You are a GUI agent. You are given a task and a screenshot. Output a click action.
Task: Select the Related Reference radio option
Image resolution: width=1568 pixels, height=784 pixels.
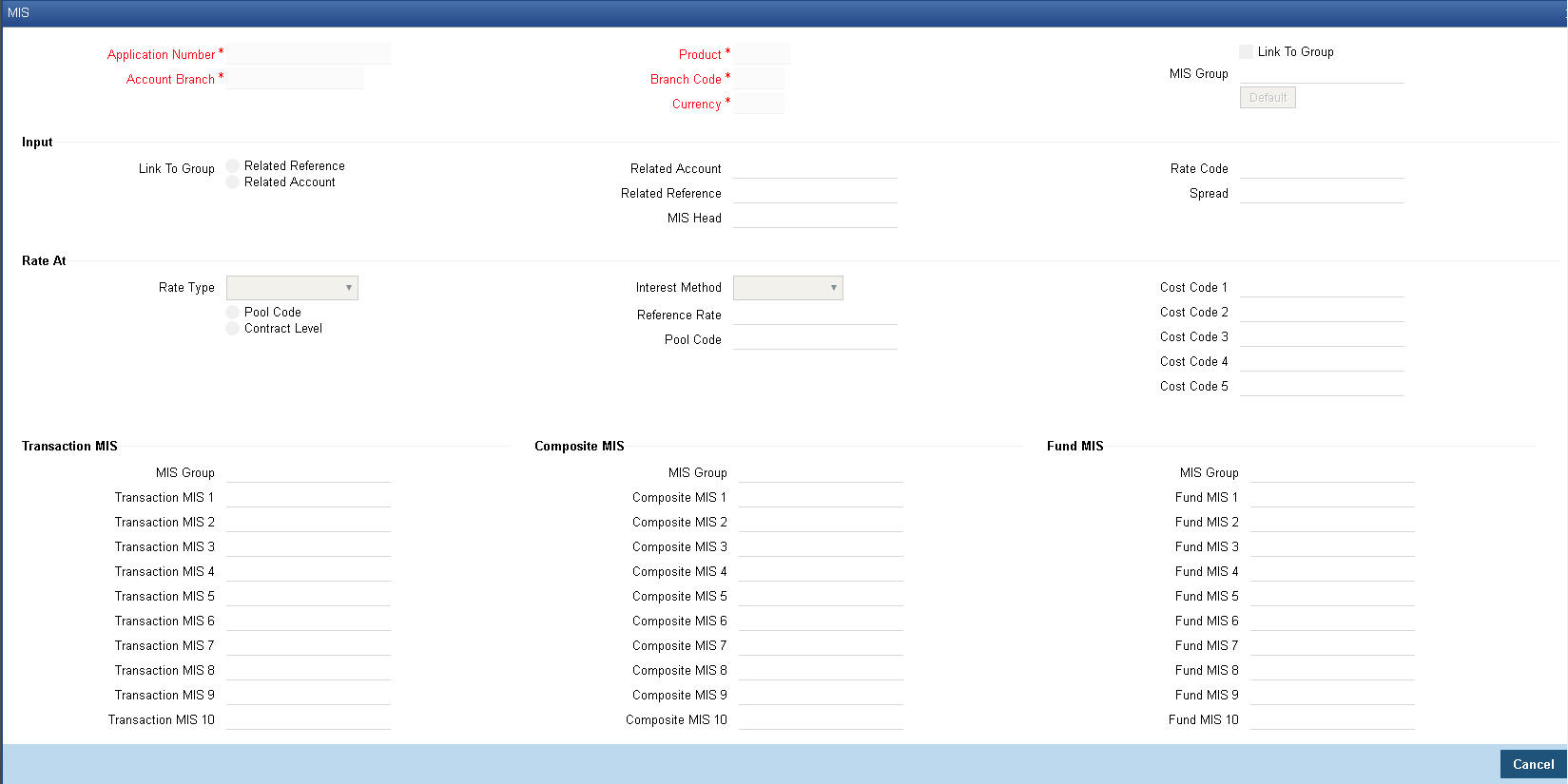point(233,165)
